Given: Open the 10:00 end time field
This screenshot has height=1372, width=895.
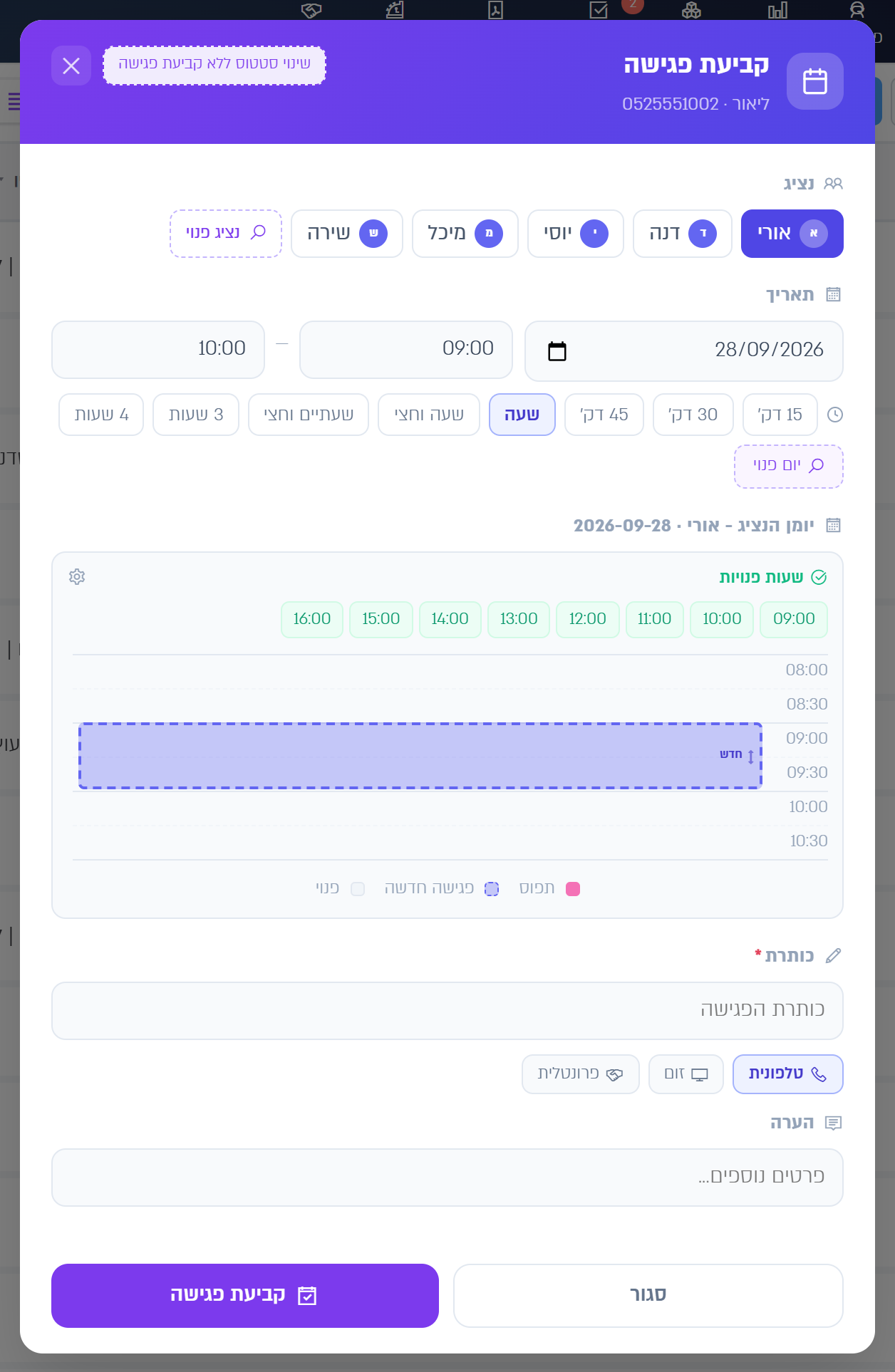Looking at the screenshot, I should point(158,350).
